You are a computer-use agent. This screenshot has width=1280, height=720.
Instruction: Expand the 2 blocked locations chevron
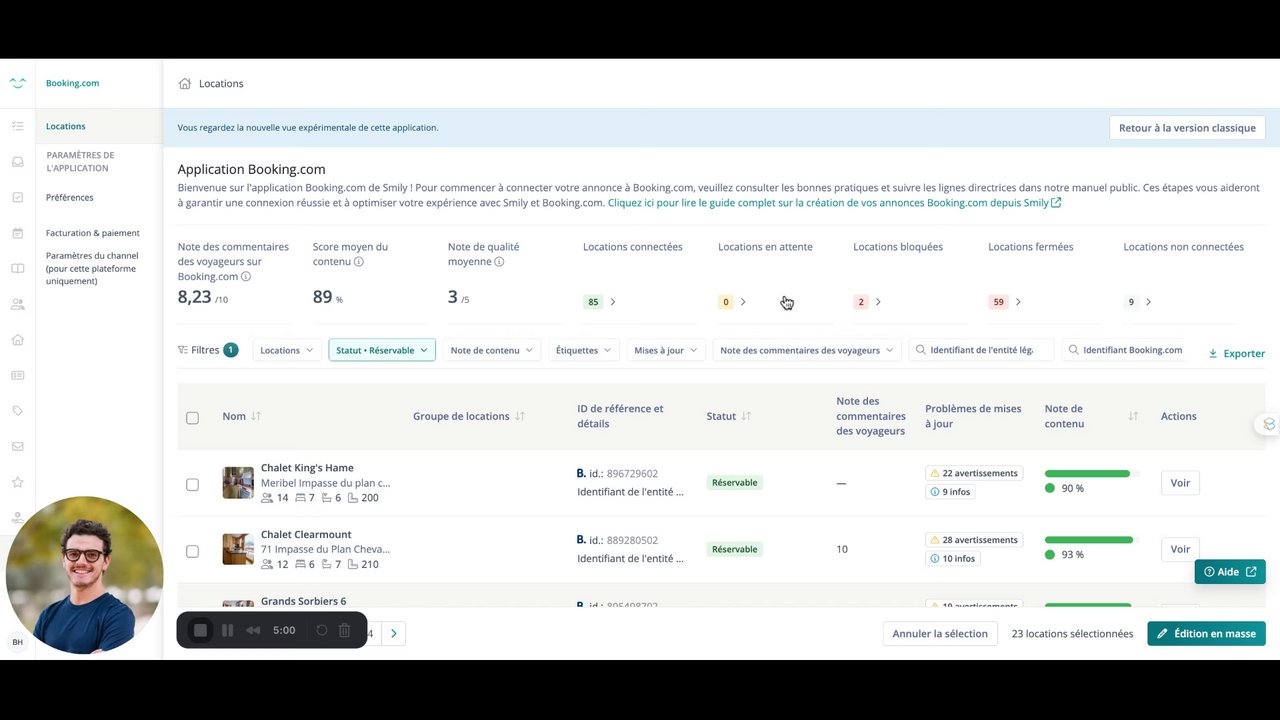878,302
